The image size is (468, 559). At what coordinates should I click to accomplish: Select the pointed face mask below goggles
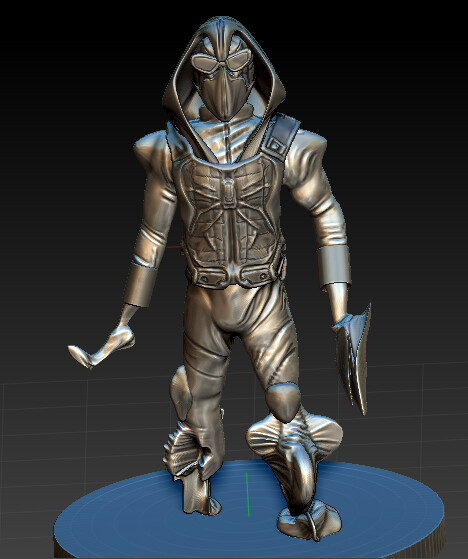(223, 94)
